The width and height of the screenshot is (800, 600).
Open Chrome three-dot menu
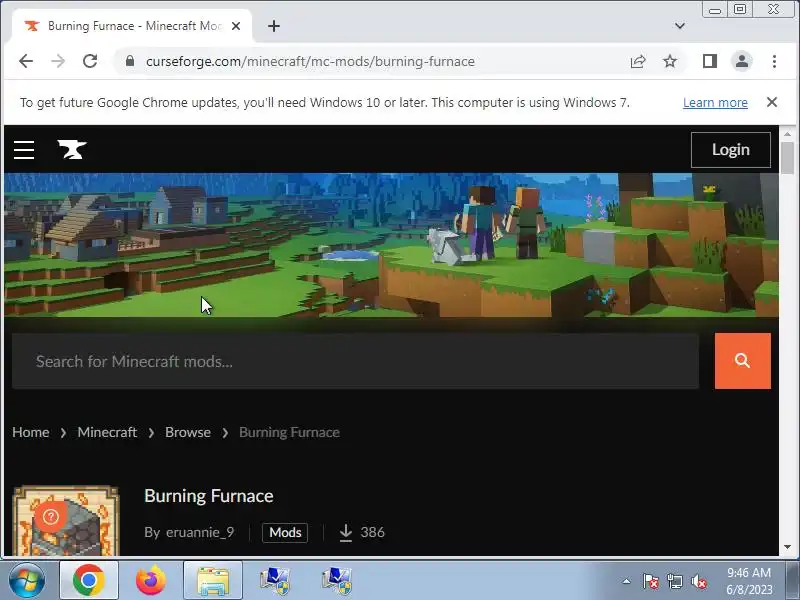coord(774,61)
